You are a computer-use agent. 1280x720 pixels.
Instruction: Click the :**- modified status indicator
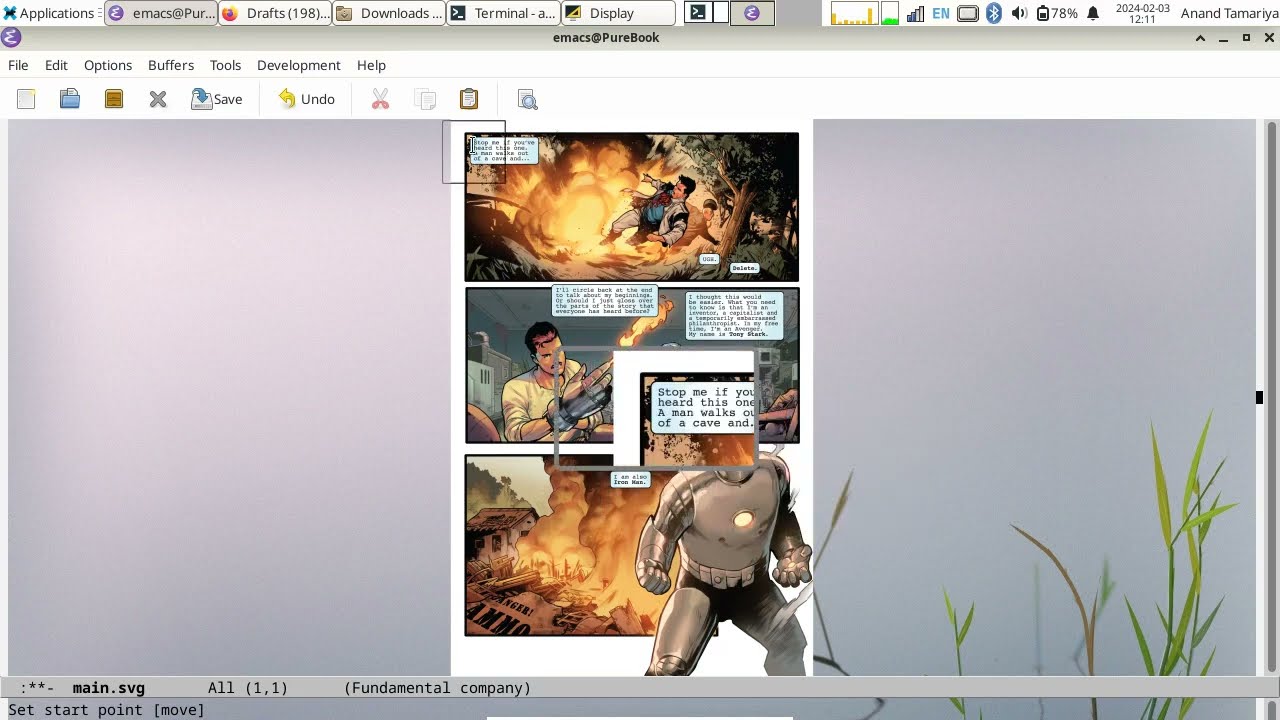pyautogui.click(x=37, y=688)
